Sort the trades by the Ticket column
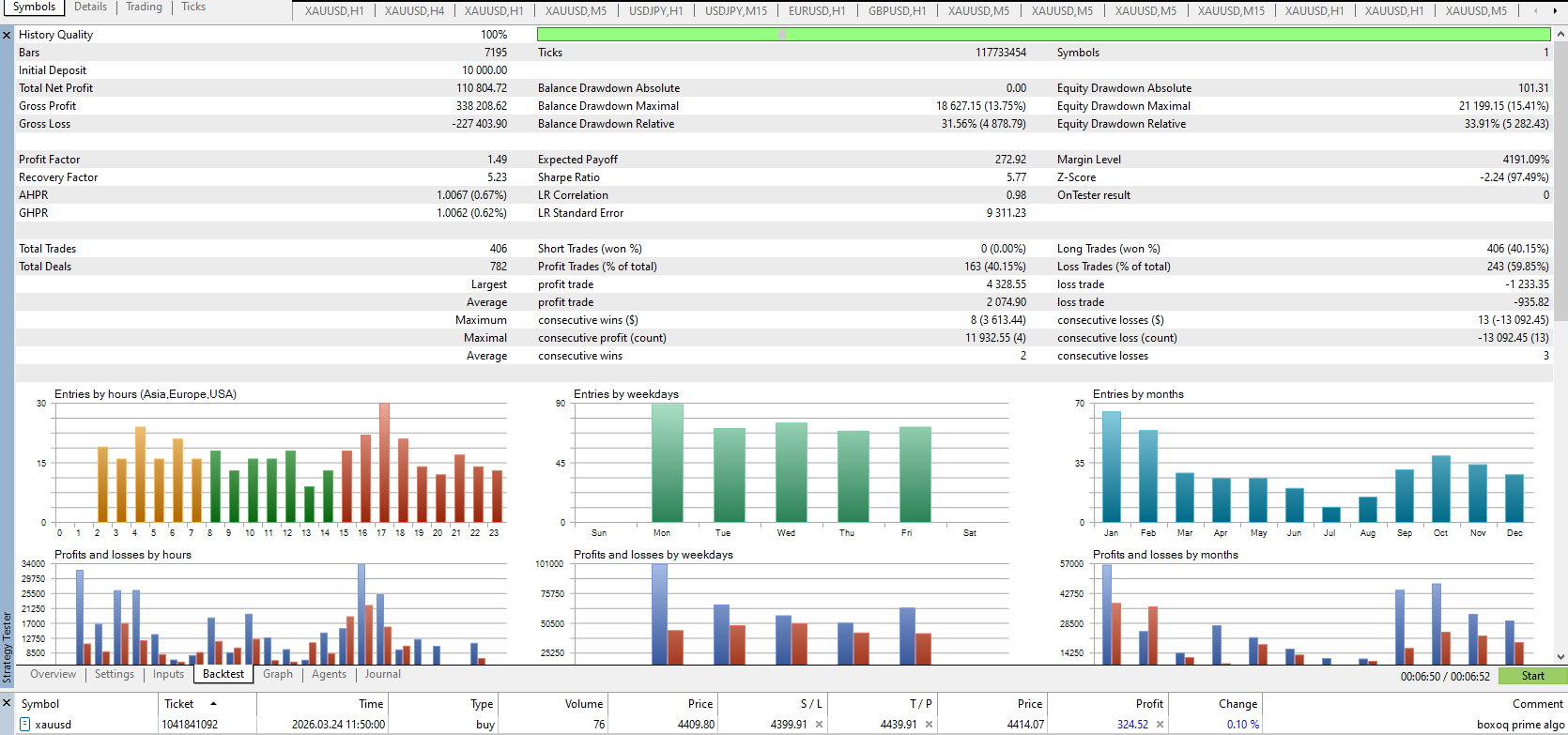This screenshot has width=1568, height=735. (179, 704)
